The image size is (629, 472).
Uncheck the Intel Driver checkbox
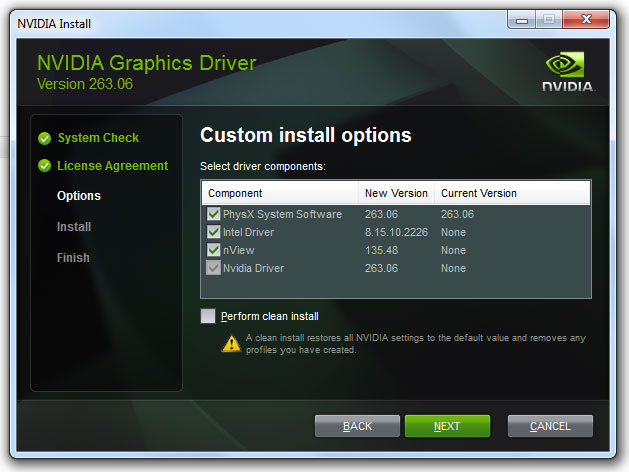pyautogui.click(x=213, y=232)
